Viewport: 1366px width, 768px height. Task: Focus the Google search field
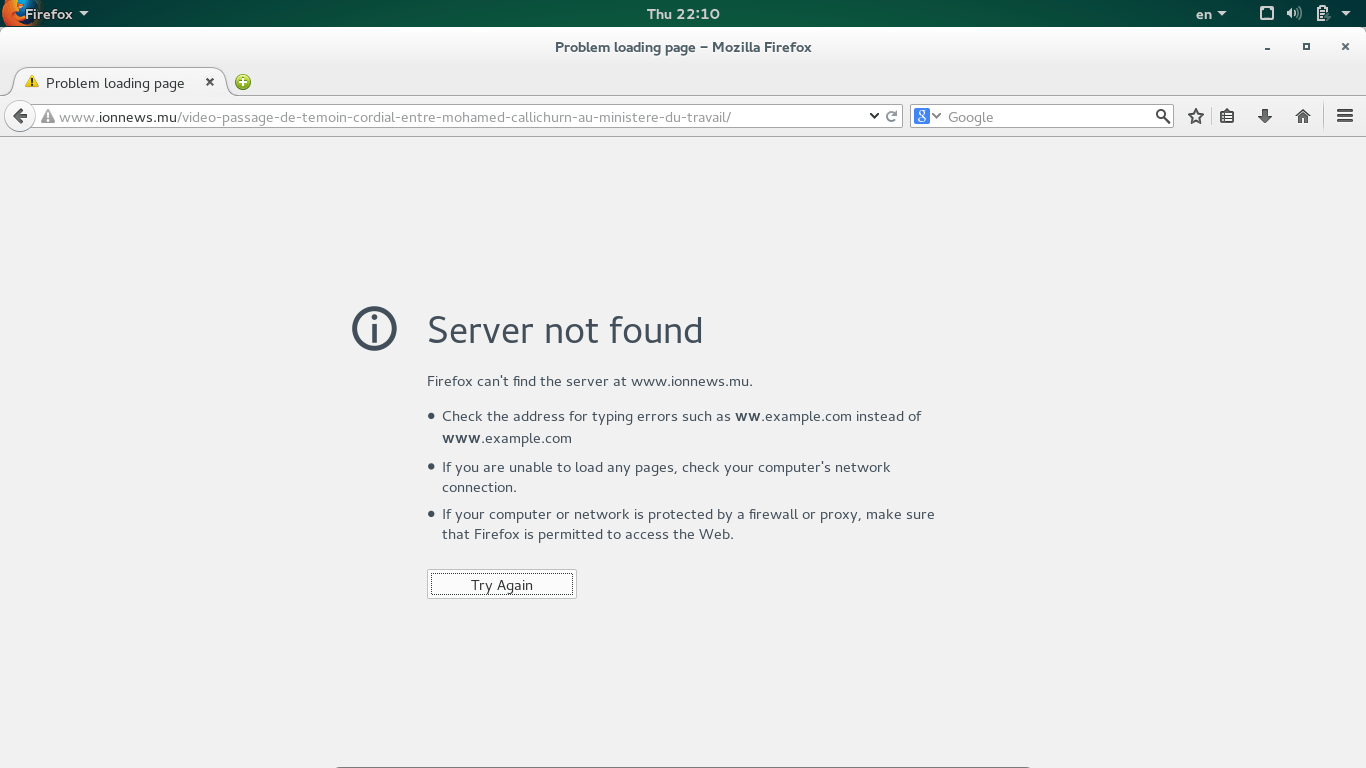[1050, 117]
